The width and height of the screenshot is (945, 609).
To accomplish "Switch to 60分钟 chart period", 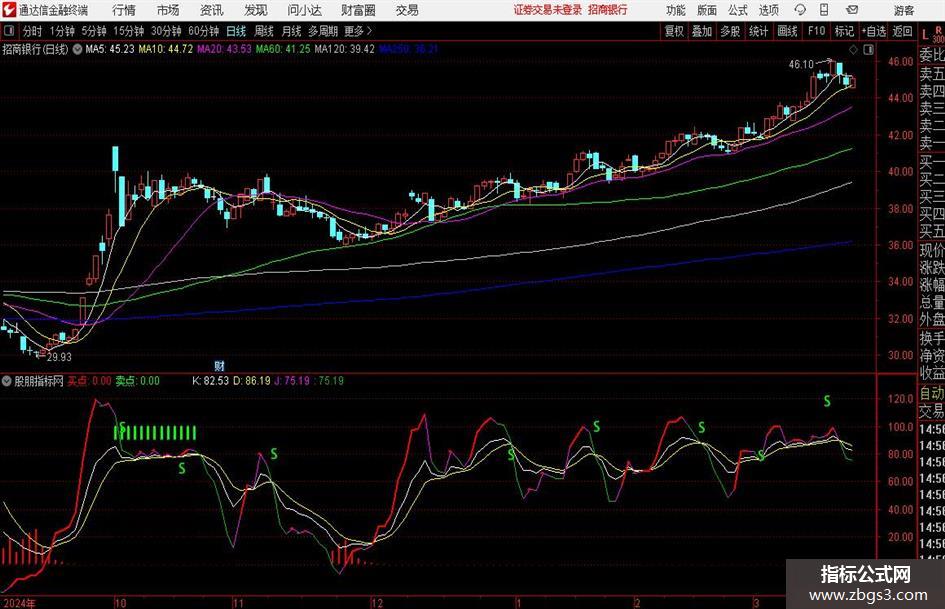I will [x=203, y=31].
